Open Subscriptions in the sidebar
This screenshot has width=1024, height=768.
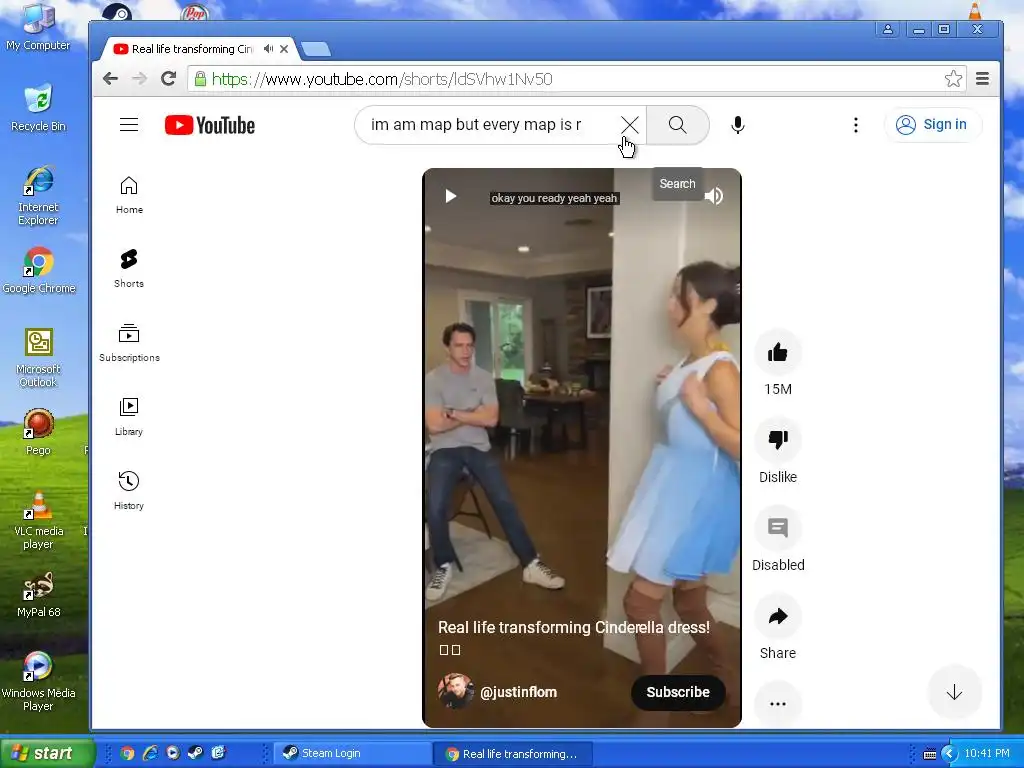pos(129,343)
